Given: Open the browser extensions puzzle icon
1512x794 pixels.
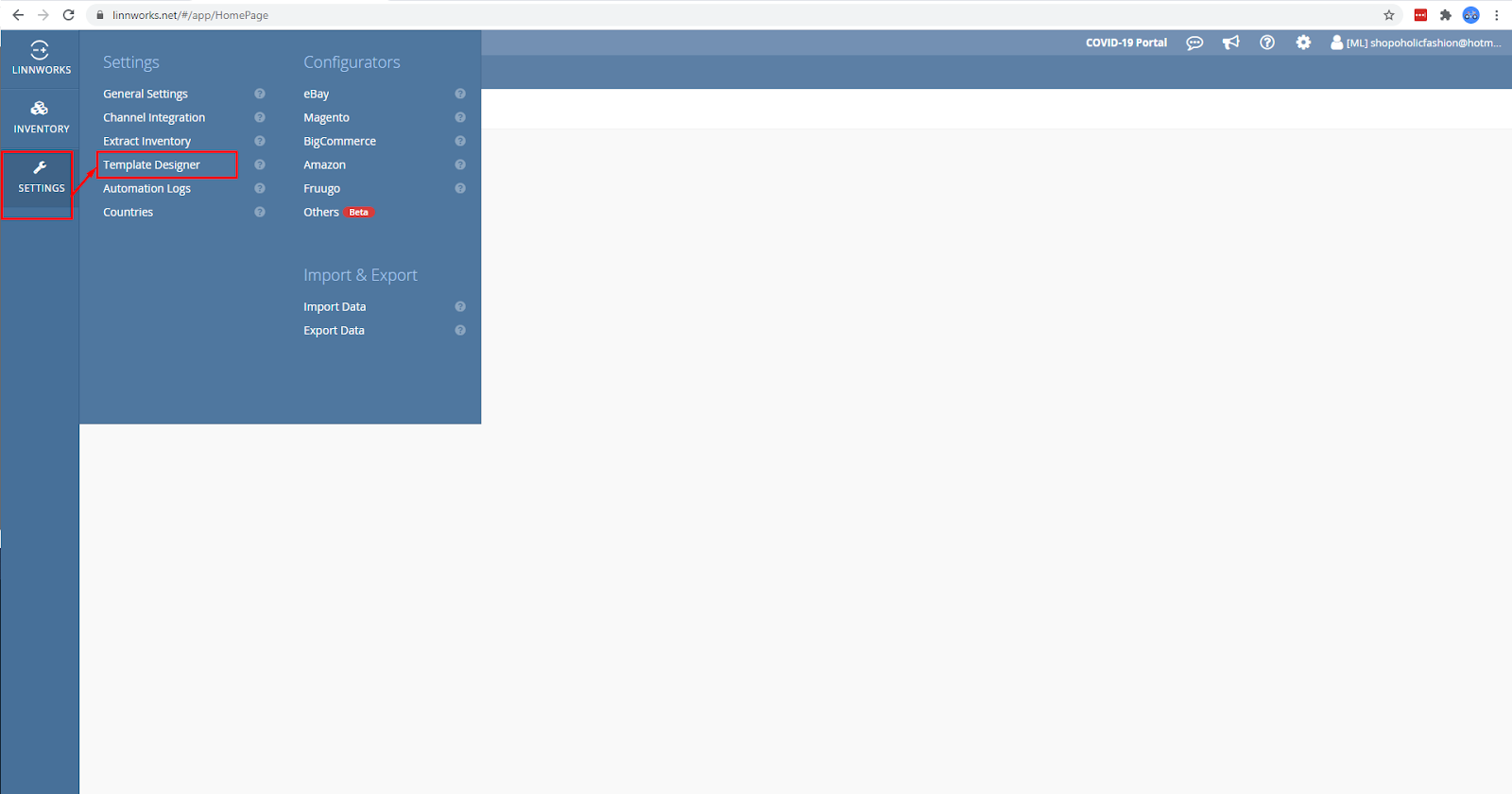Looking at the screenshot, I should tap(1445, 15).
